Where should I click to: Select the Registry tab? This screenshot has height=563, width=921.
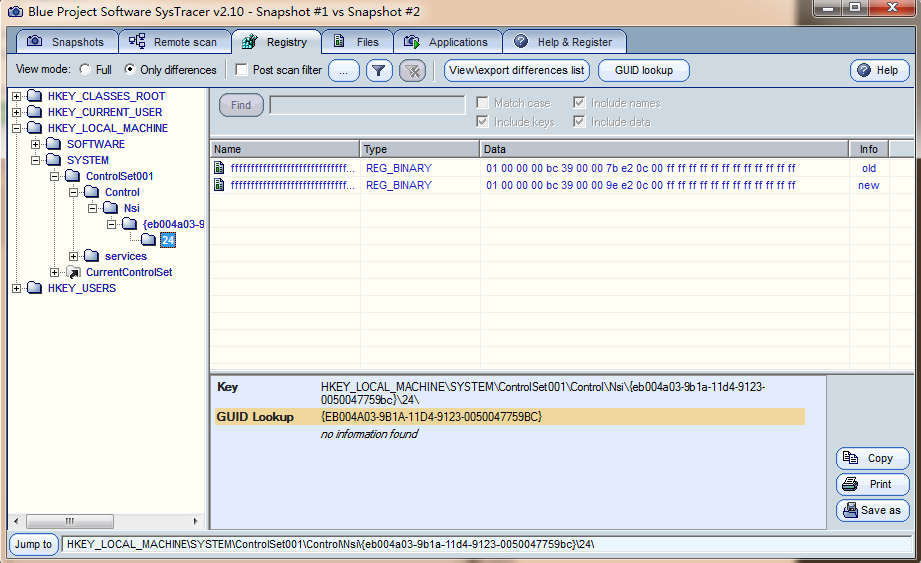276,42
